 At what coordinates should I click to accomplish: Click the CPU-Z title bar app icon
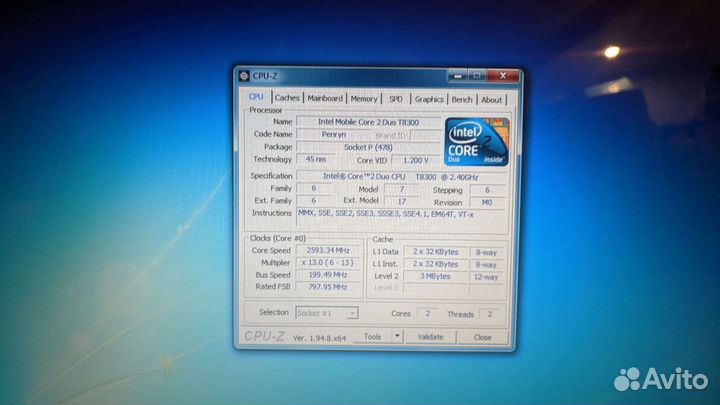(x=244, y=76)
